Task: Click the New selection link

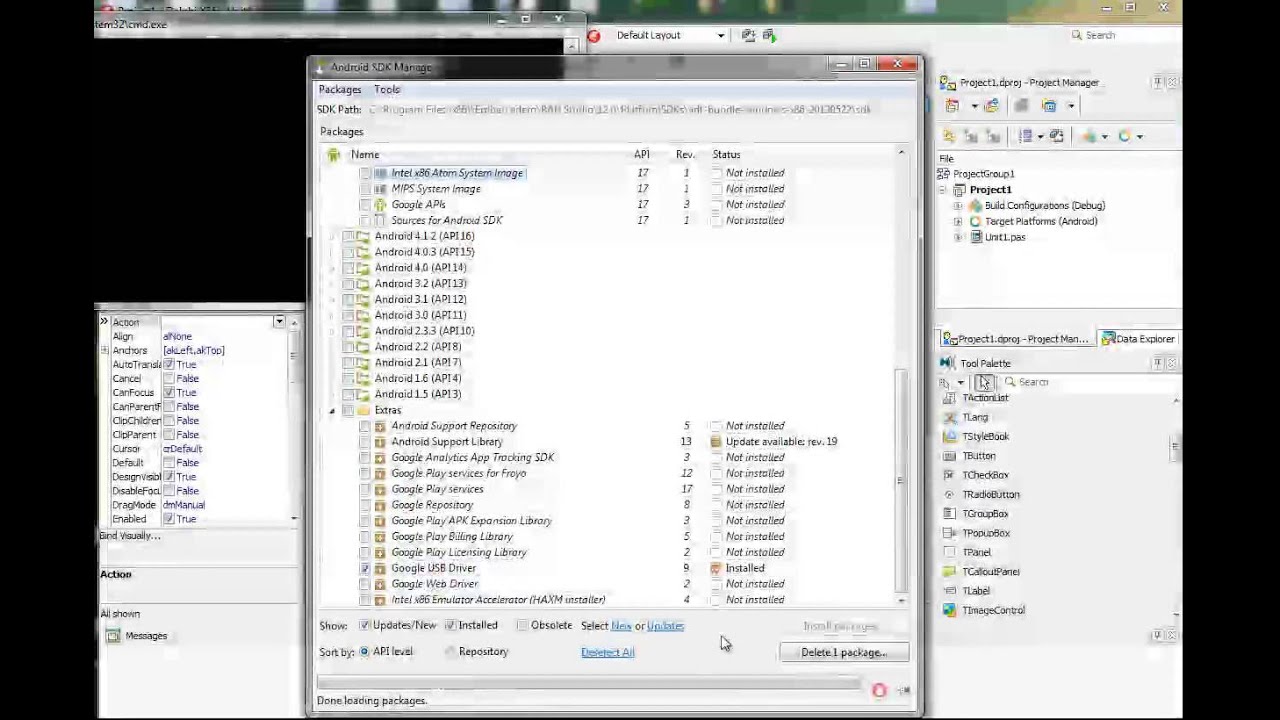Action: point(621,626)
